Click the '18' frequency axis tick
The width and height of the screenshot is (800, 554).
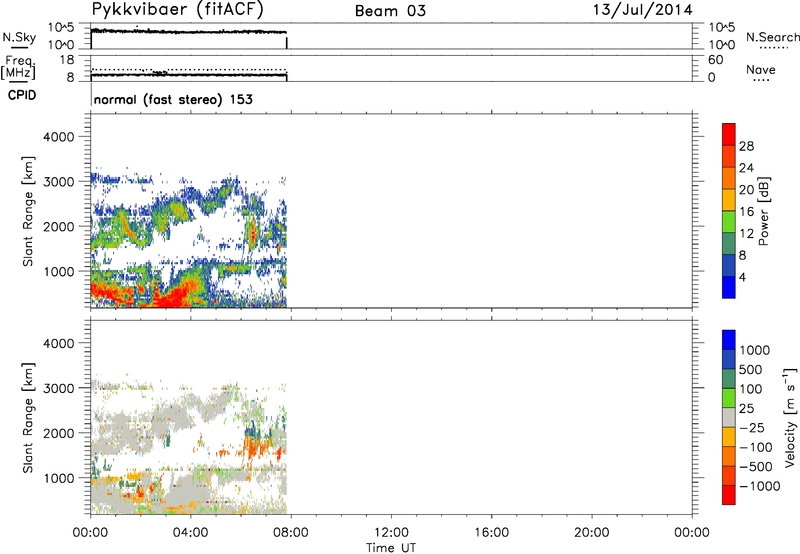[x=67, y=59]
